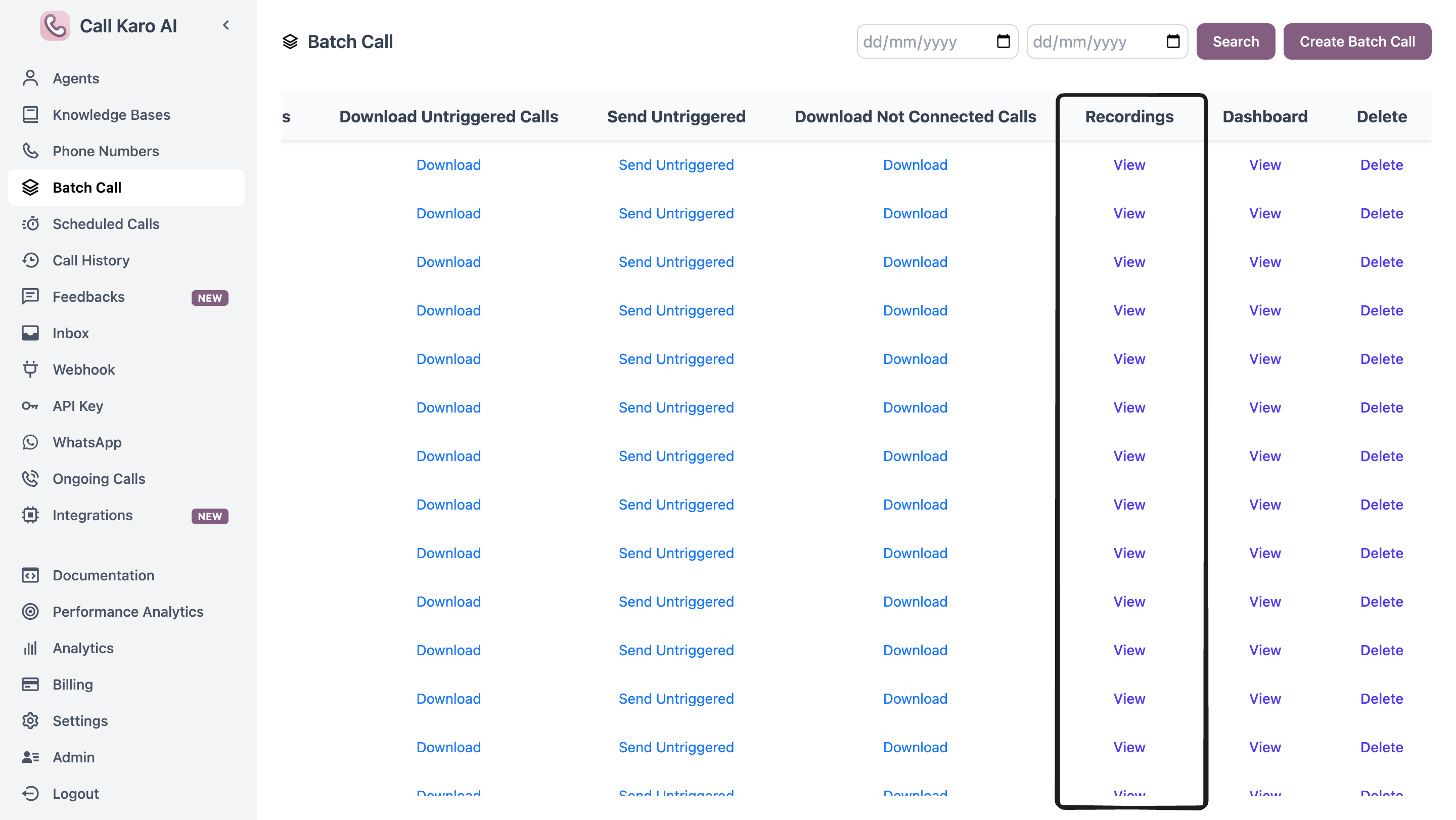1456x820 pixels.
Task: Click the Send Untriggered column header
Action: pos(676,116)
